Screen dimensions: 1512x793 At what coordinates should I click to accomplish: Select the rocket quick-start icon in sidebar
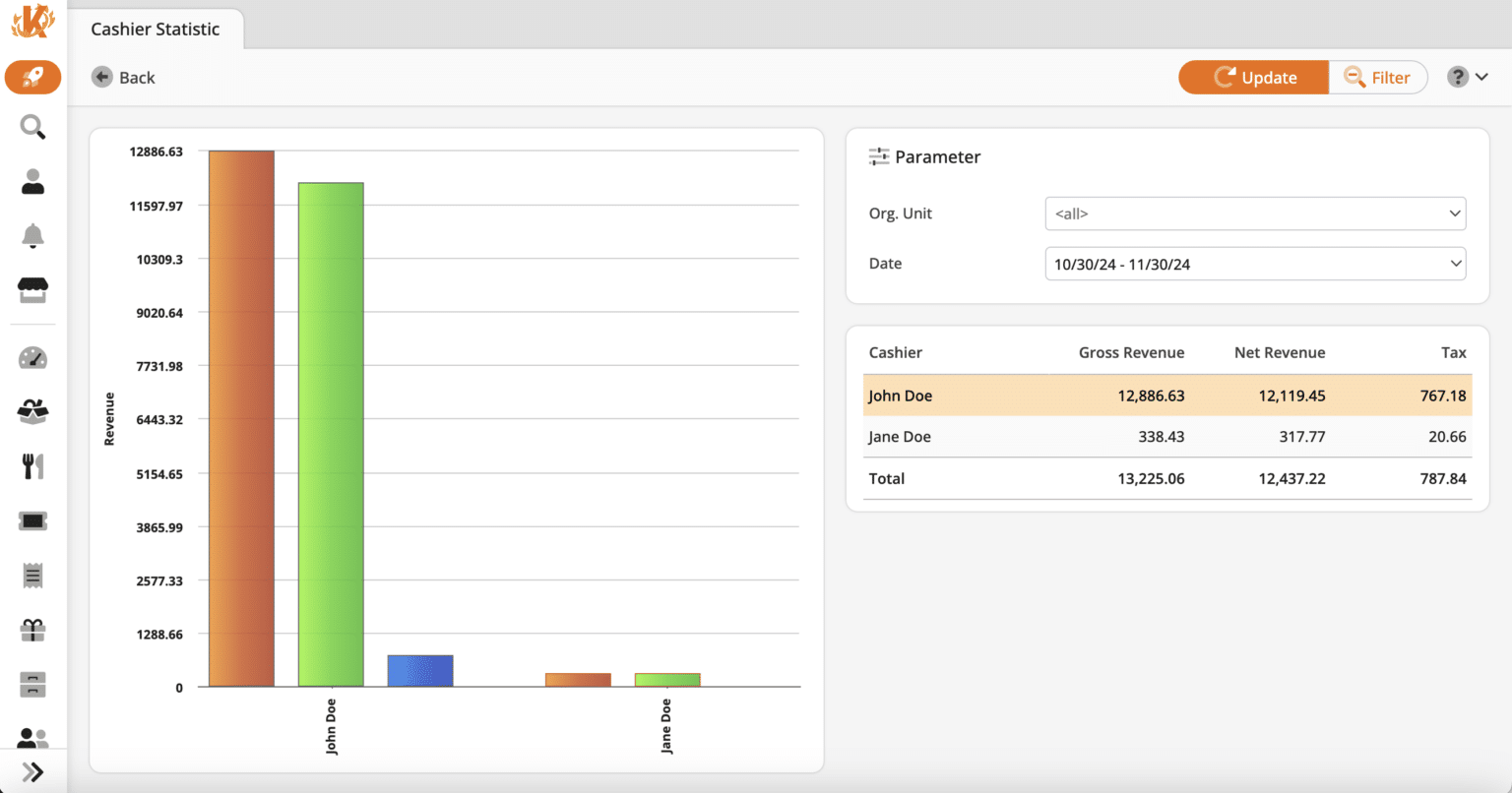(x=32, y=77)
